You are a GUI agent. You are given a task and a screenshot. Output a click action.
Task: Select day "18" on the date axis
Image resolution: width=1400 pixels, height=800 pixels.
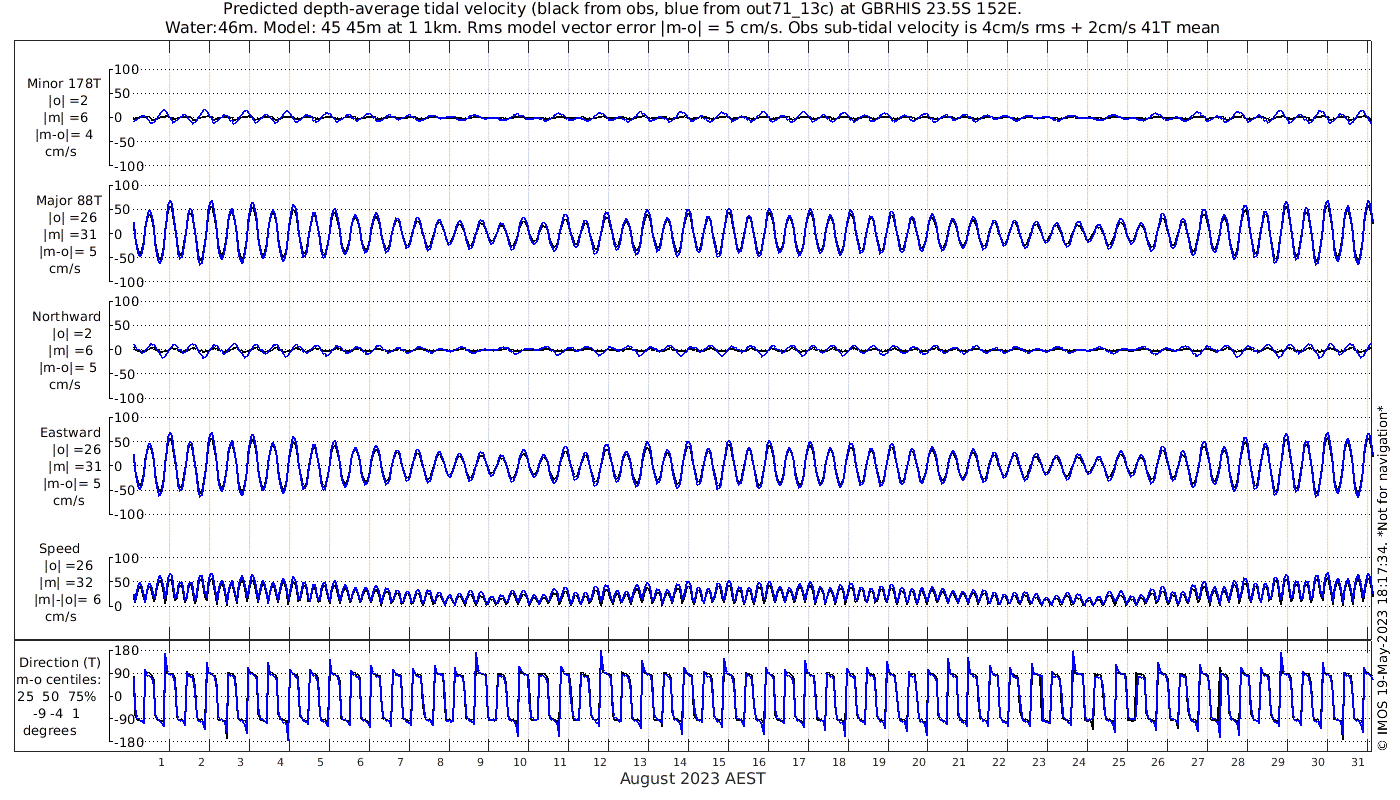tap(839, 762)
